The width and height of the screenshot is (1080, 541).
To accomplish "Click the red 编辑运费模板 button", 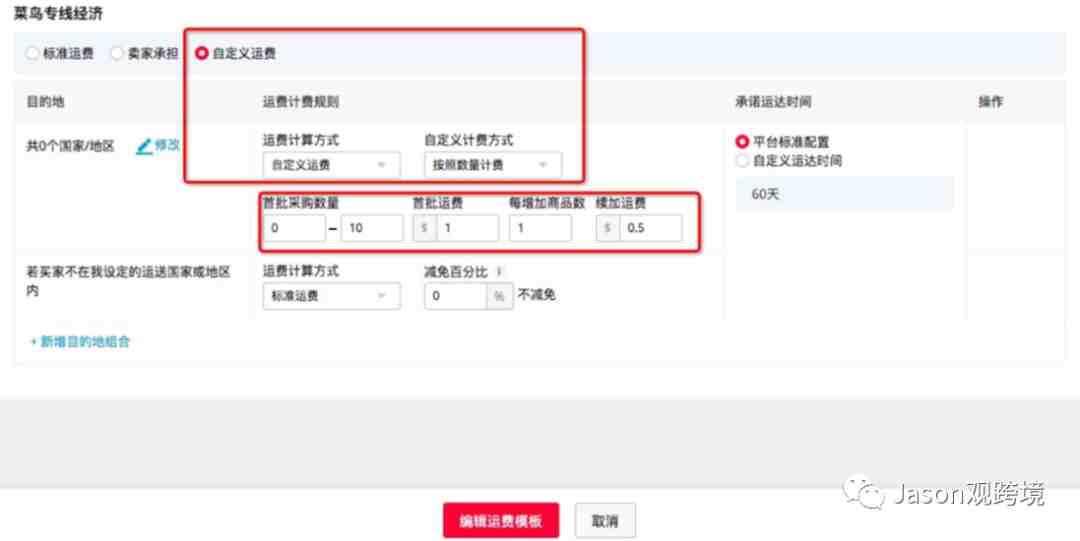I will (501, 520).
